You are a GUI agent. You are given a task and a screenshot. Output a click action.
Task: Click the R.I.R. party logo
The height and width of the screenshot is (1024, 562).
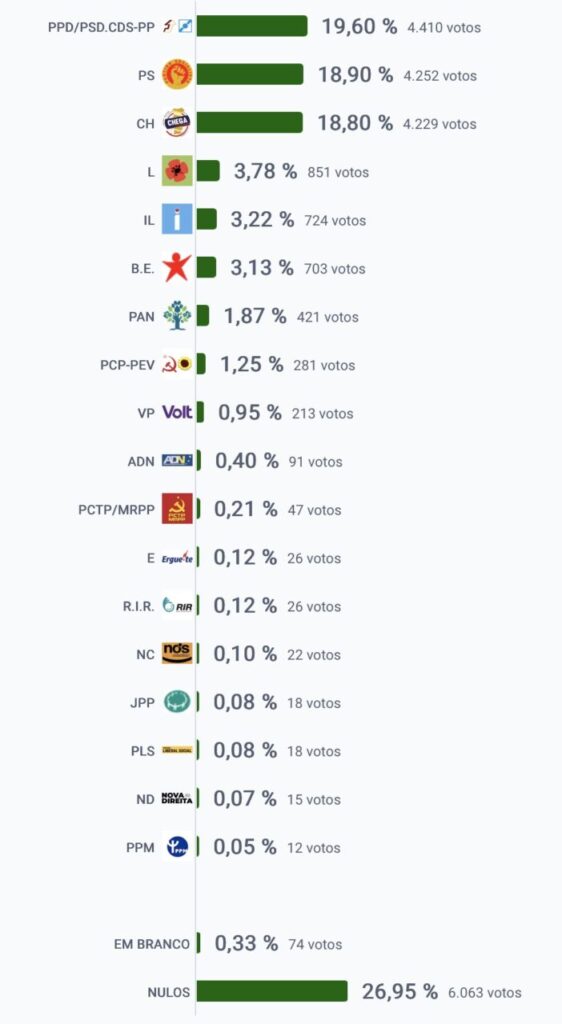click(x=177, y=606)
